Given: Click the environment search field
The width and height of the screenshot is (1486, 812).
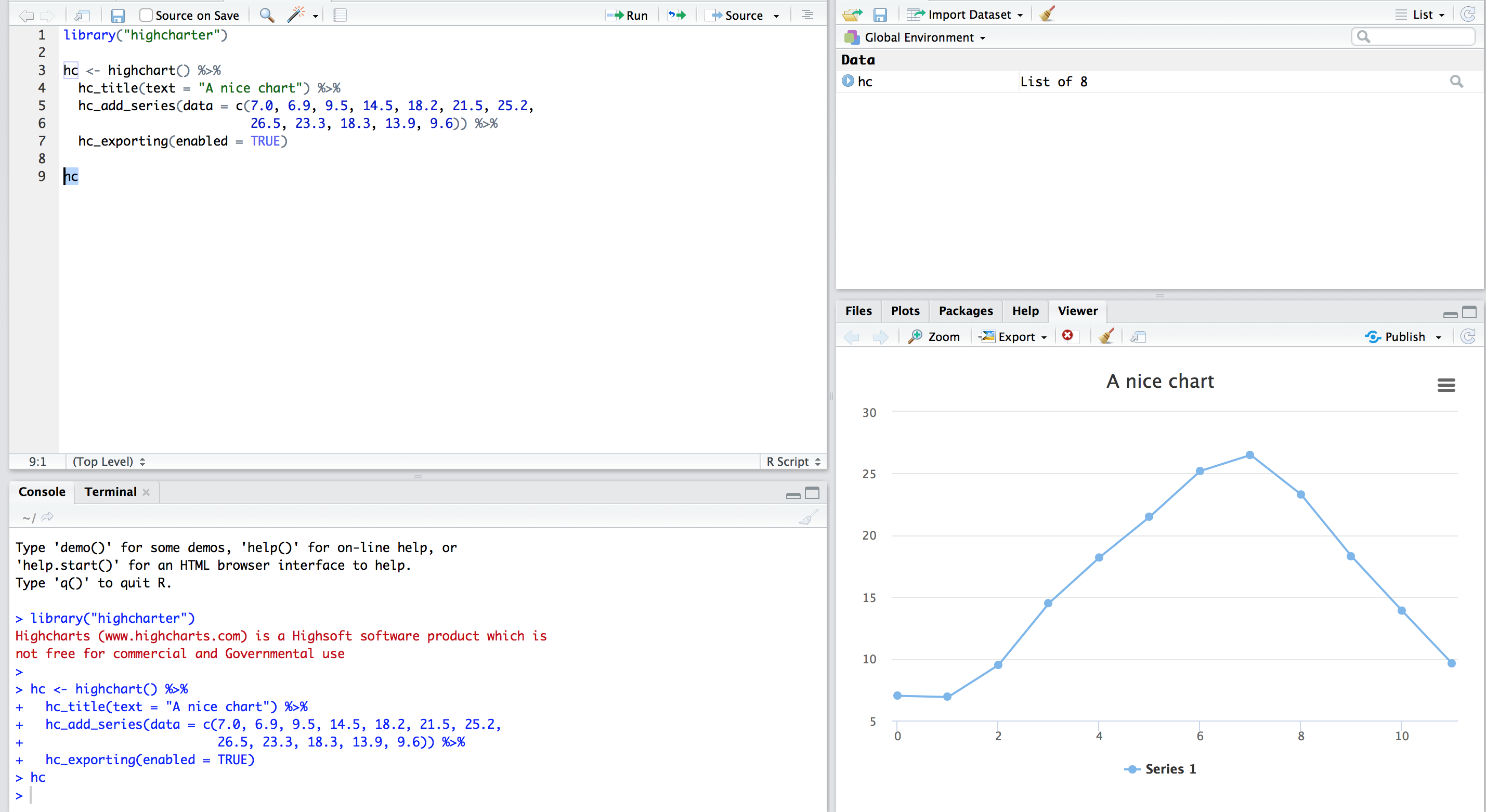Looking at the screenshot, I should pos(1413,36).
